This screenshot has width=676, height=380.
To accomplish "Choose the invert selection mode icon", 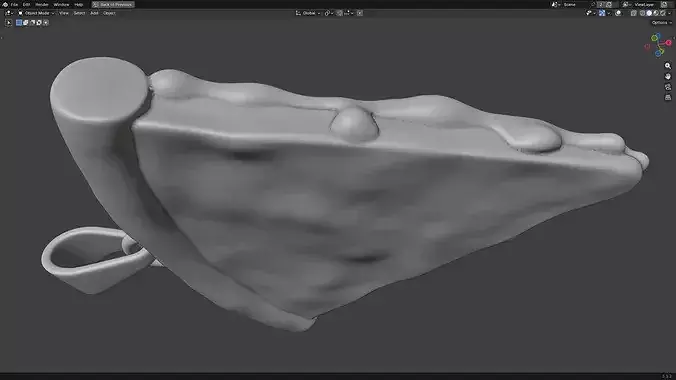I will point(39,22).
